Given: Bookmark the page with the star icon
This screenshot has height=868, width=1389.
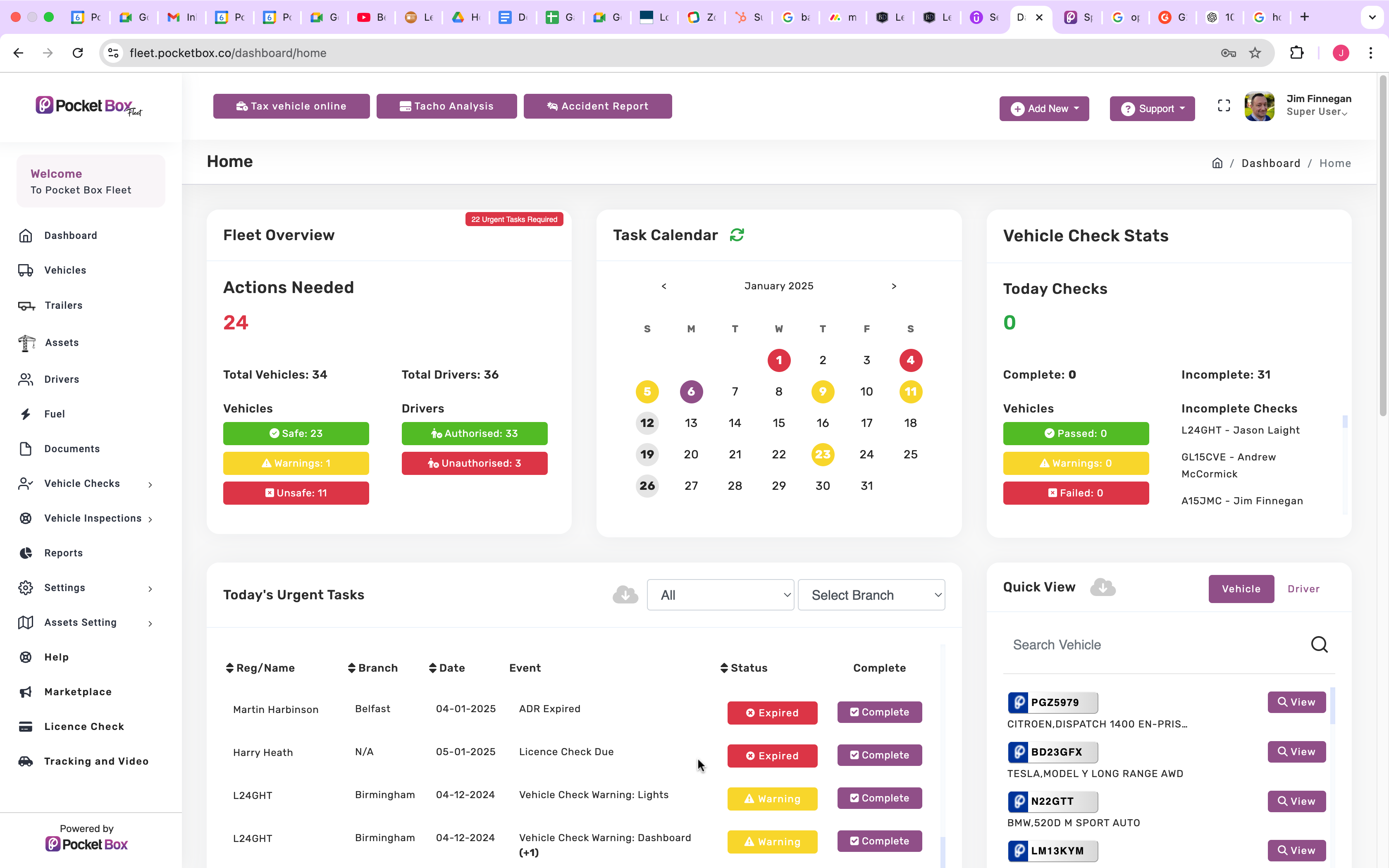Looking at the screenshot, I should pyautogui.click(x=1255, y=53).
